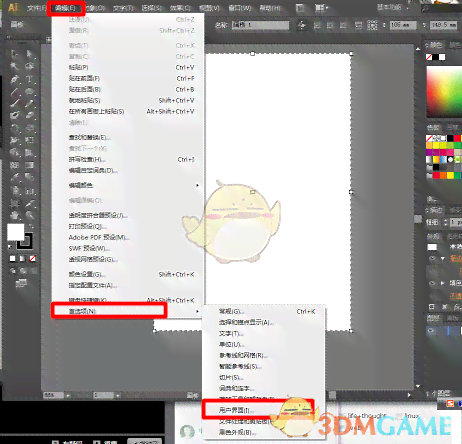Collapse the expanded row triangle in Appearance panel
This screenshot has width=462, height=444.
[x=443, y=259]
